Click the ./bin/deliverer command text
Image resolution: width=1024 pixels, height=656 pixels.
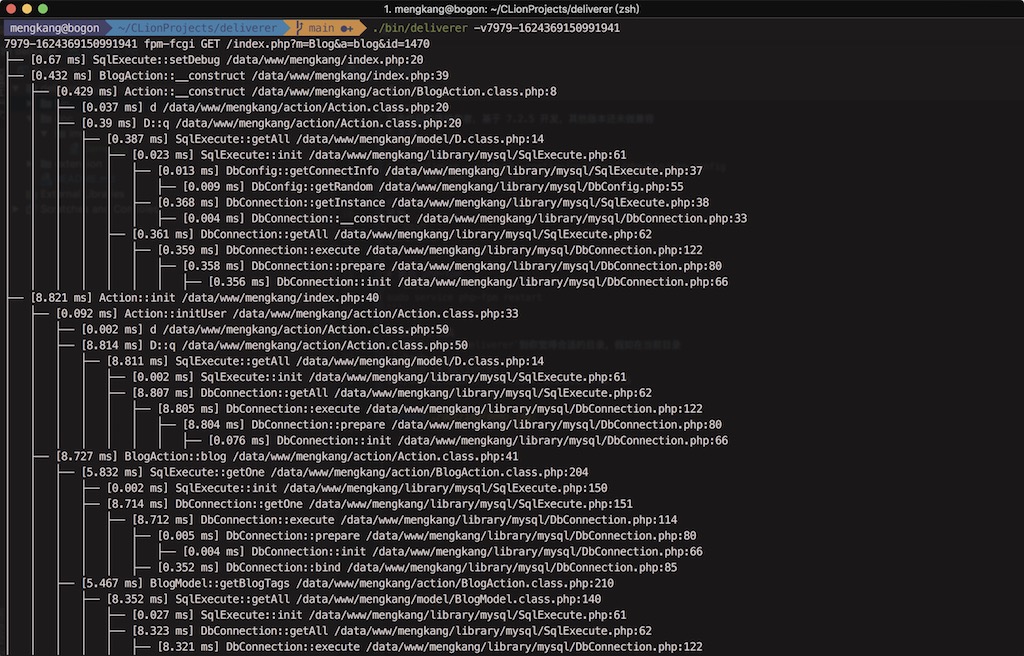point(418,28)
